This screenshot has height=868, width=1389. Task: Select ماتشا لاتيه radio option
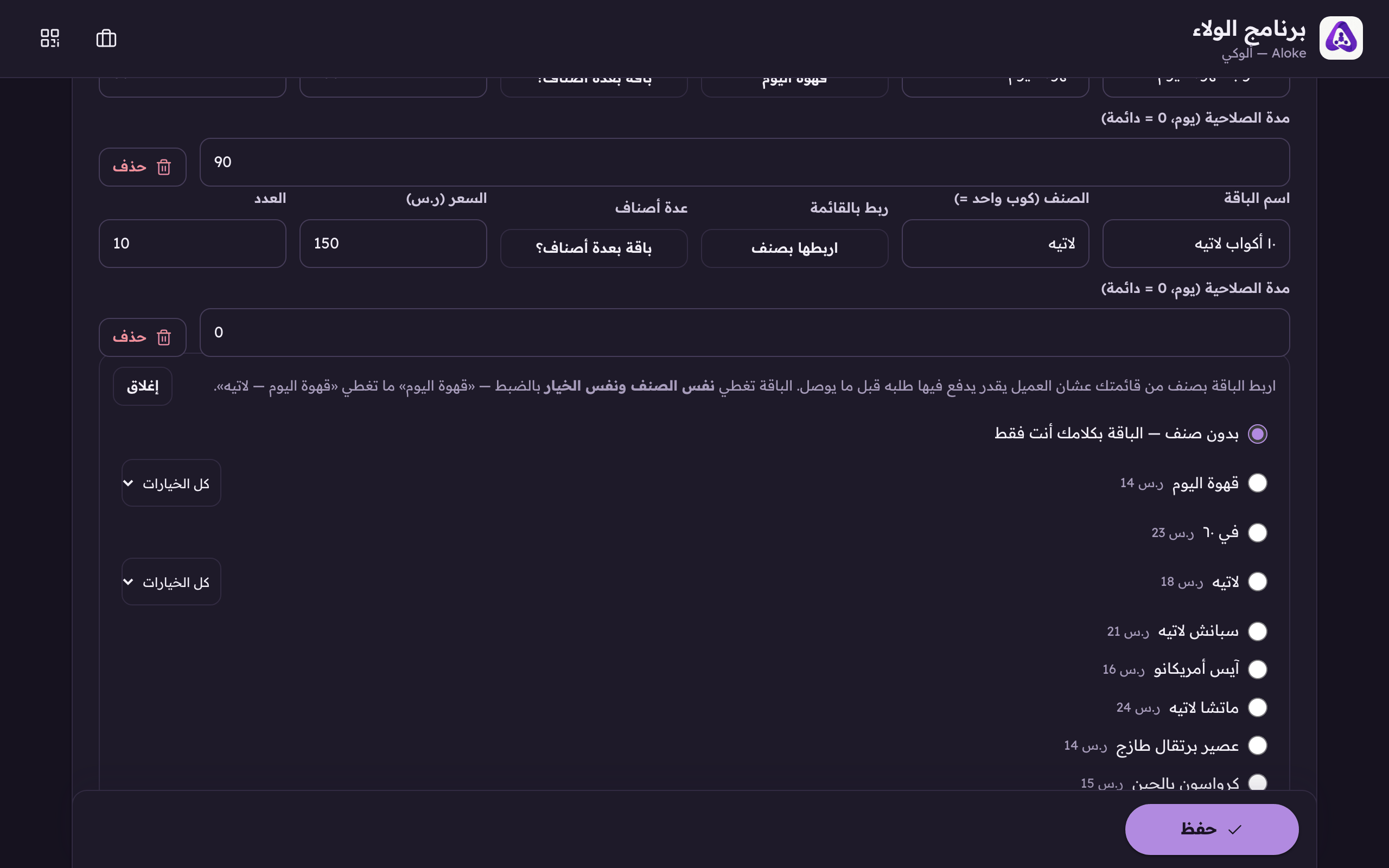(1257, 707)
